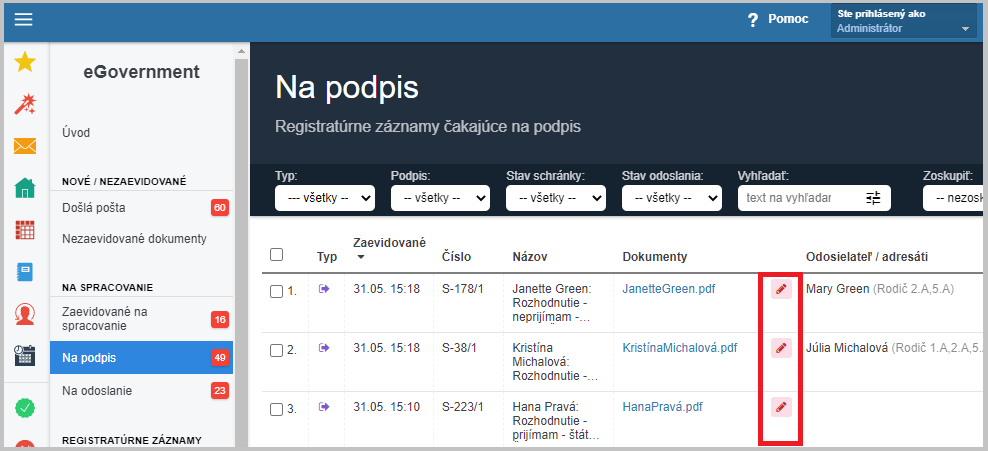Click the Pomoc help link
The height and width of the screenshot is (451, 988).
point(778,20)
